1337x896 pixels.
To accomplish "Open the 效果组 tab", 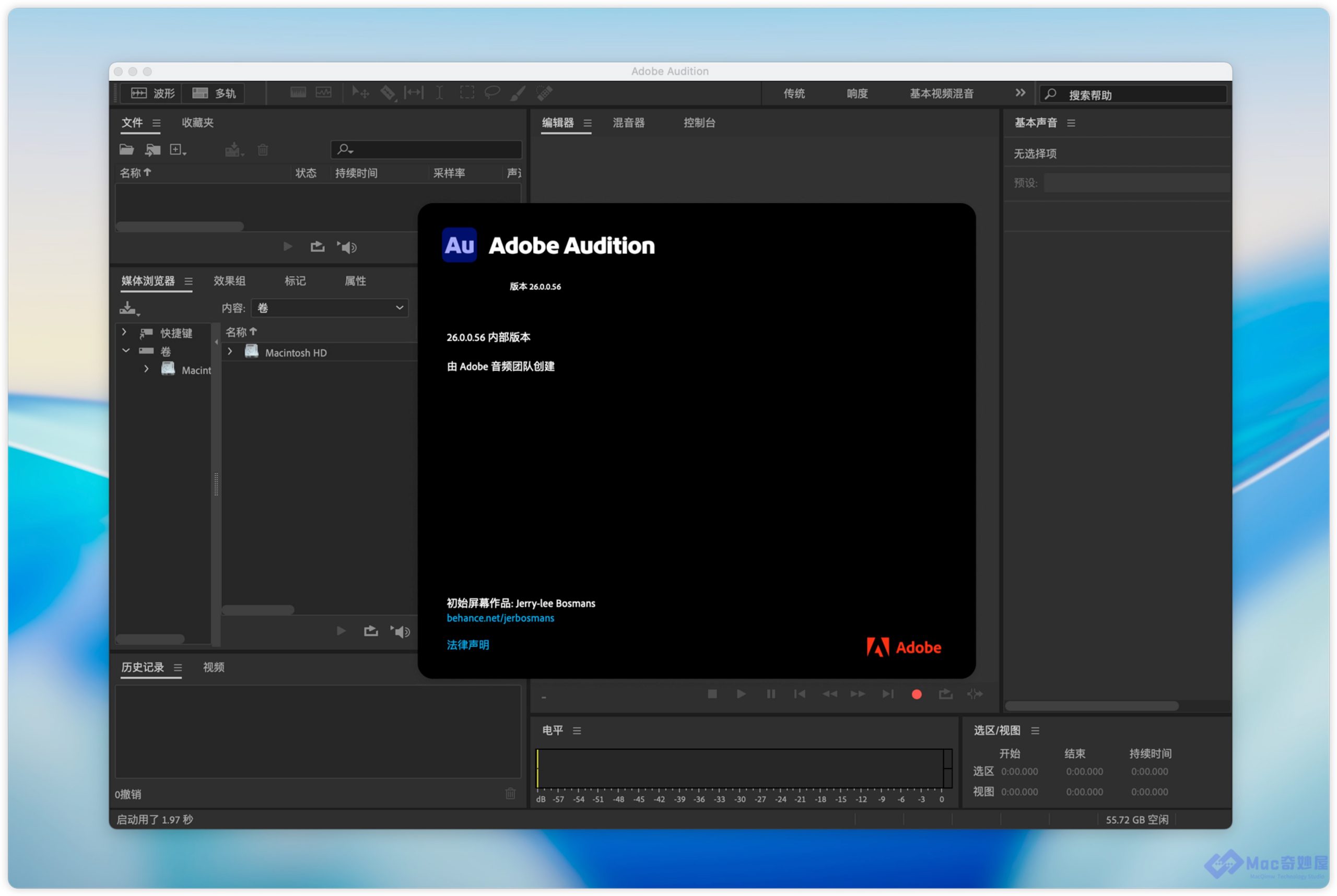I will click(x=229, y=280).
